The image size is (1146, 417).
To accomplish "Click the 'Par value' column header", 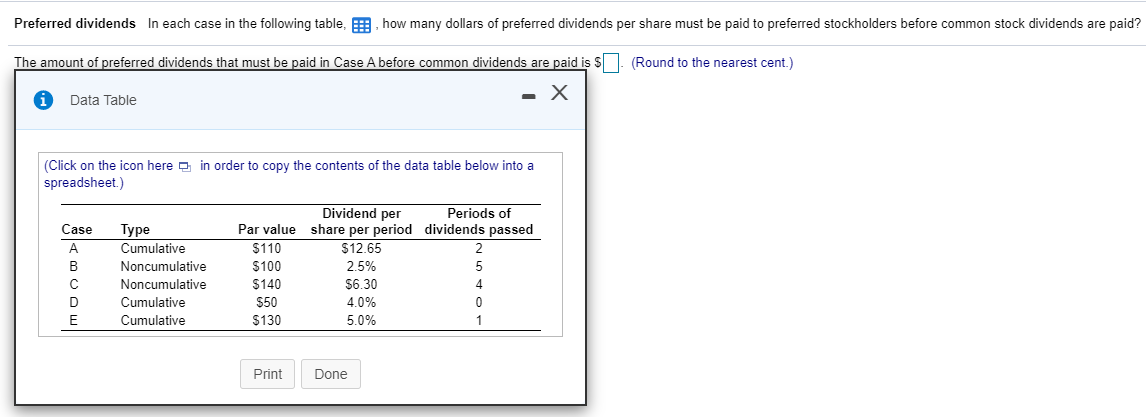I will (x=267, y=230).
